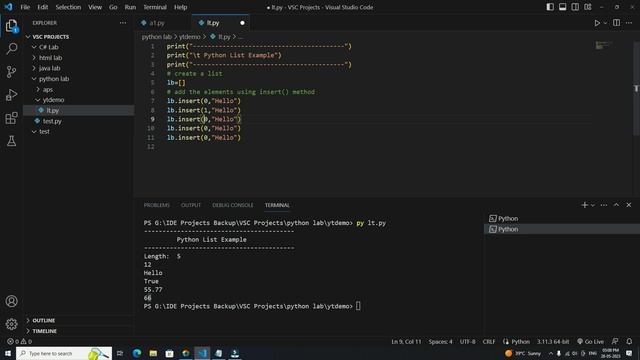Create a new terminal with plus icon
Viewport: 640px width, 360px height.
[584, 205]
